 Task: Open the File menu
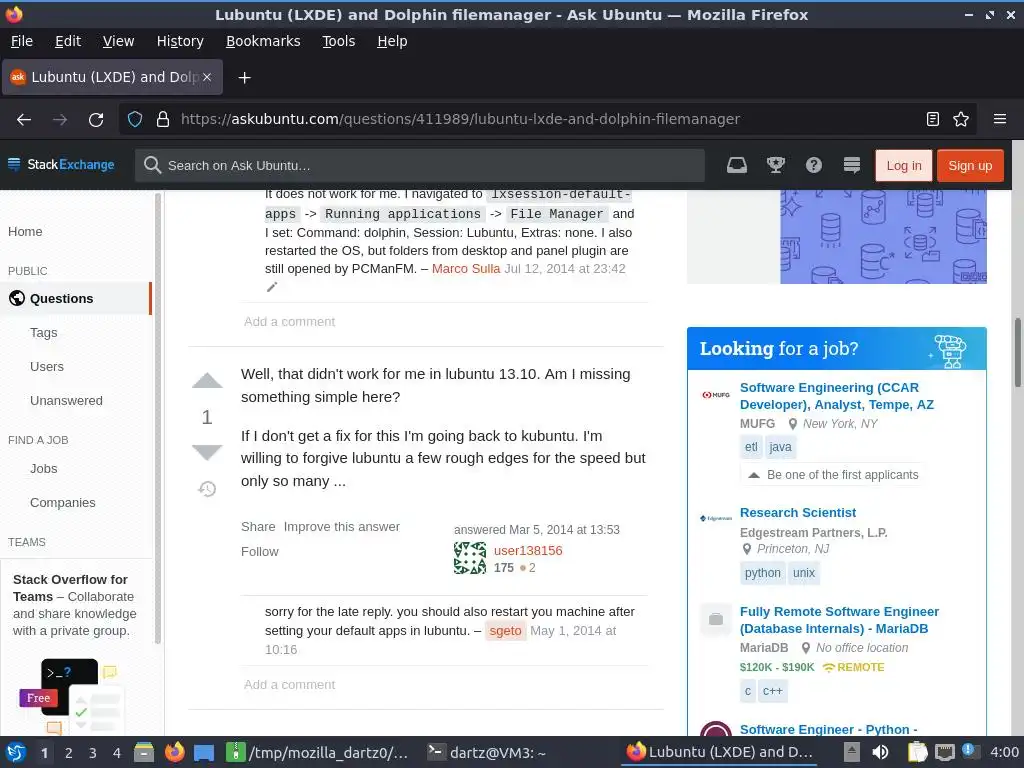[22, 41]
